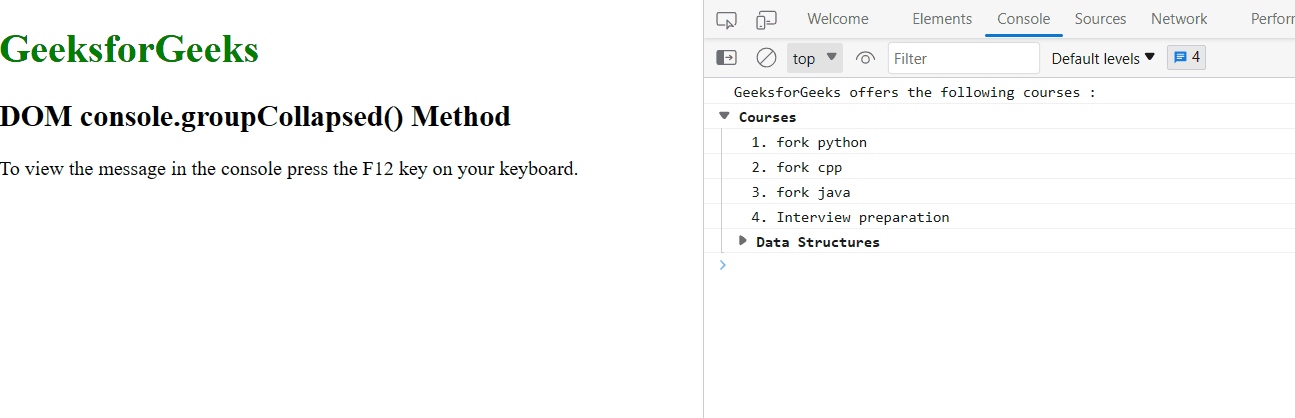Screen dimensions: 1295x418
Task: Switch to the Welcome tab
Action: click(838, 19)
